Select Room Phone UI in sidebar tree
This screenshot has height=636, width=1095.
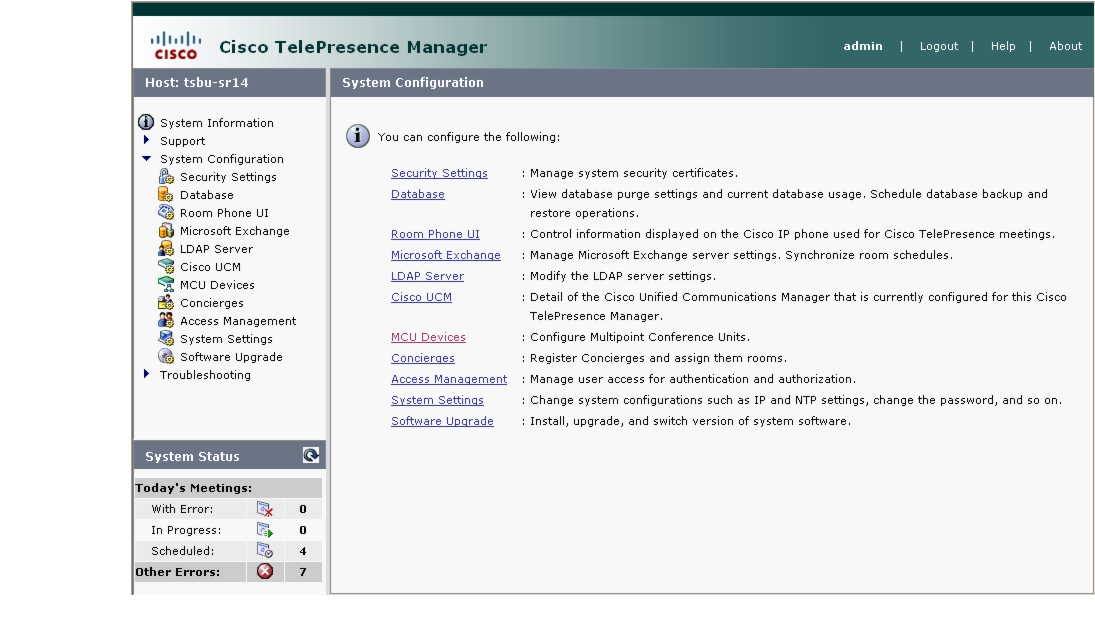(x=224, y=213)
